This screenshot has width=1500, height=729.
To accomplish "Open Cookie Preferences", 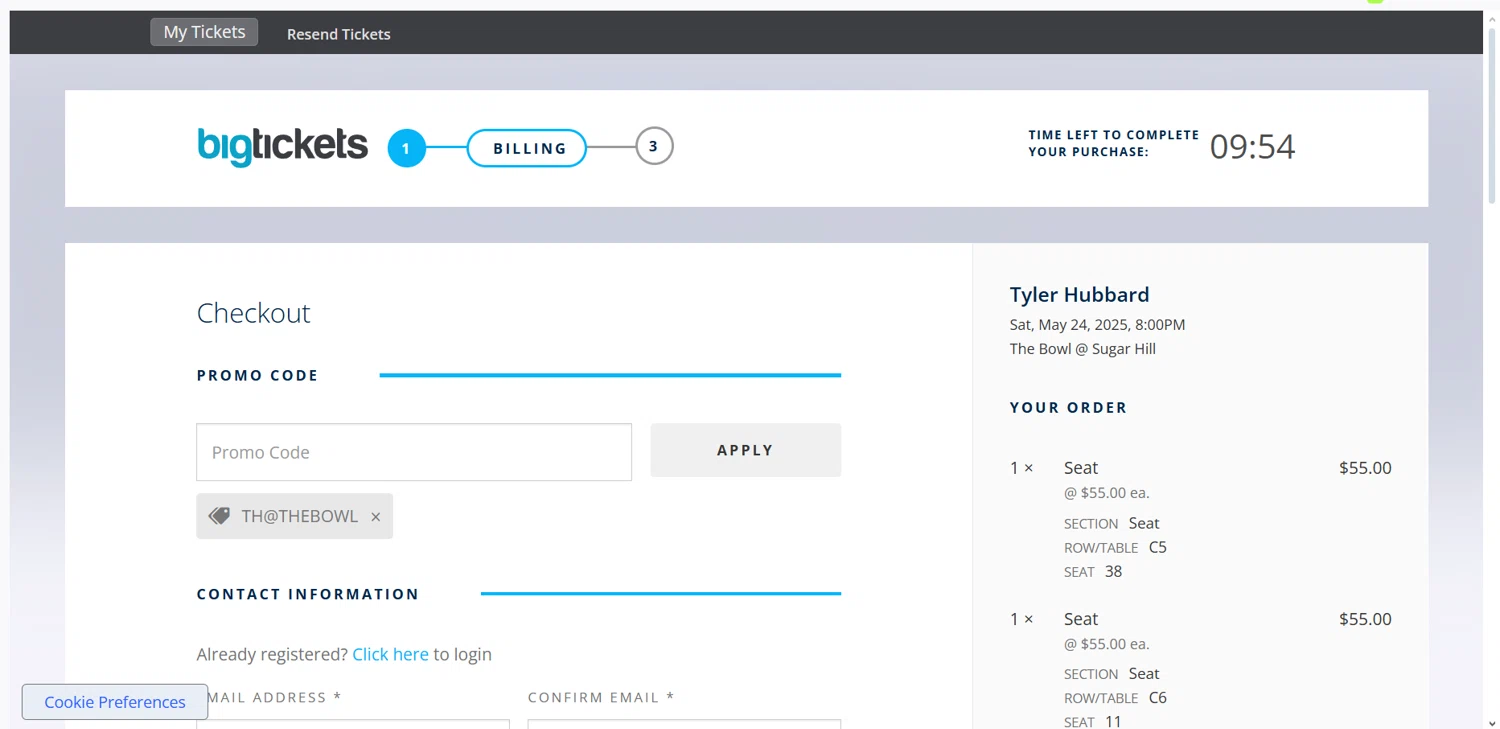I will click(x=115, y=702).
